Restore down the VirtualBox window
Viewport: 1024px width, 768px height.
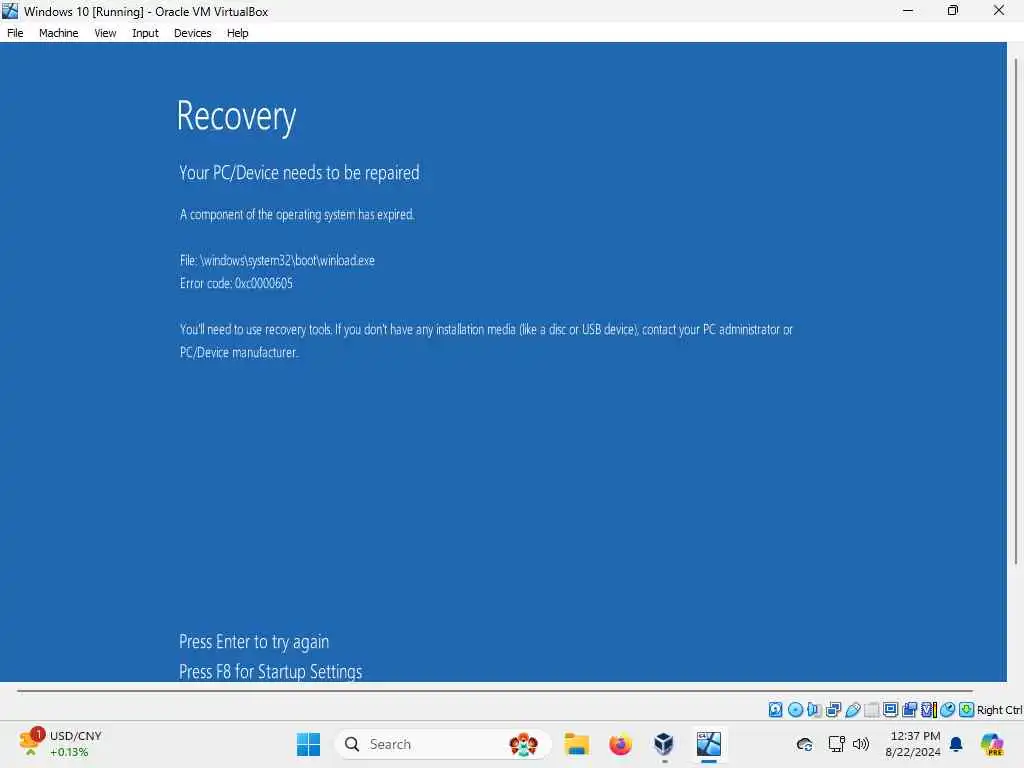pyautogui.click(x=953, y=10)
